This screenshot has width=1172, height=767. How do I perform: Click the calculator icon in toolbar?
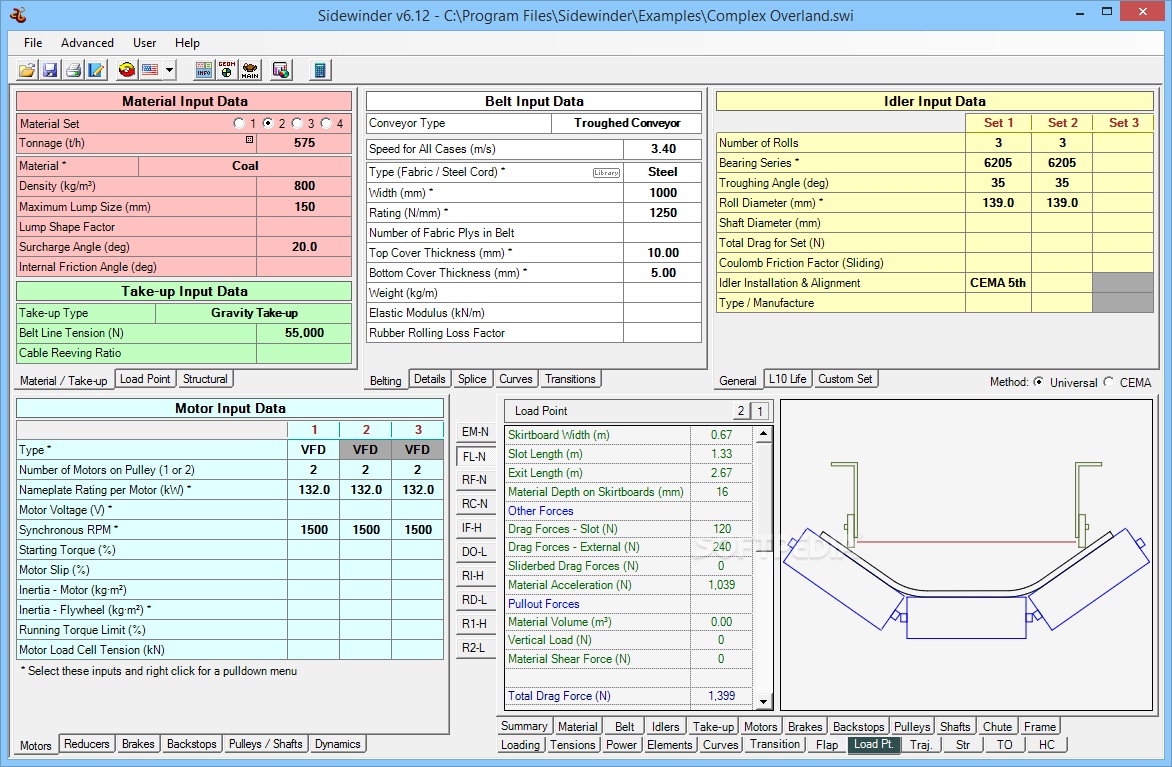point(320,70)
